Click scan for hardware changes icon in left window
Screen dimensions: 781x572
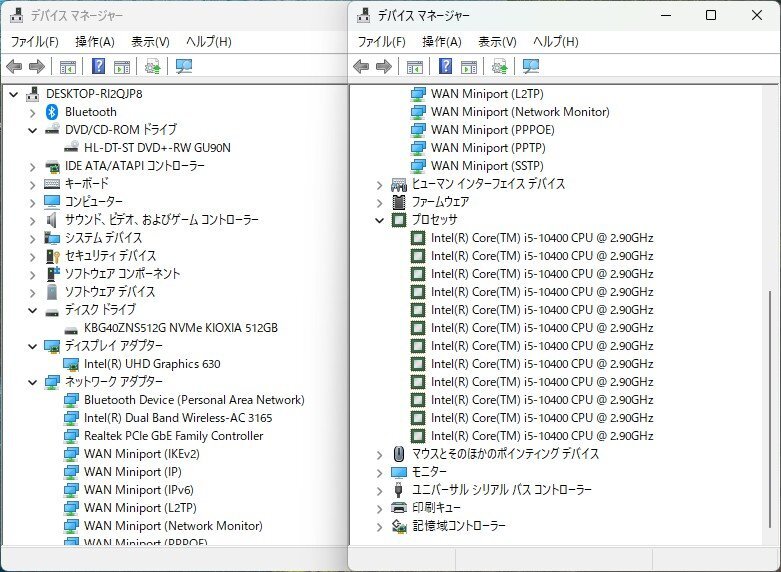tap(184, 66)
